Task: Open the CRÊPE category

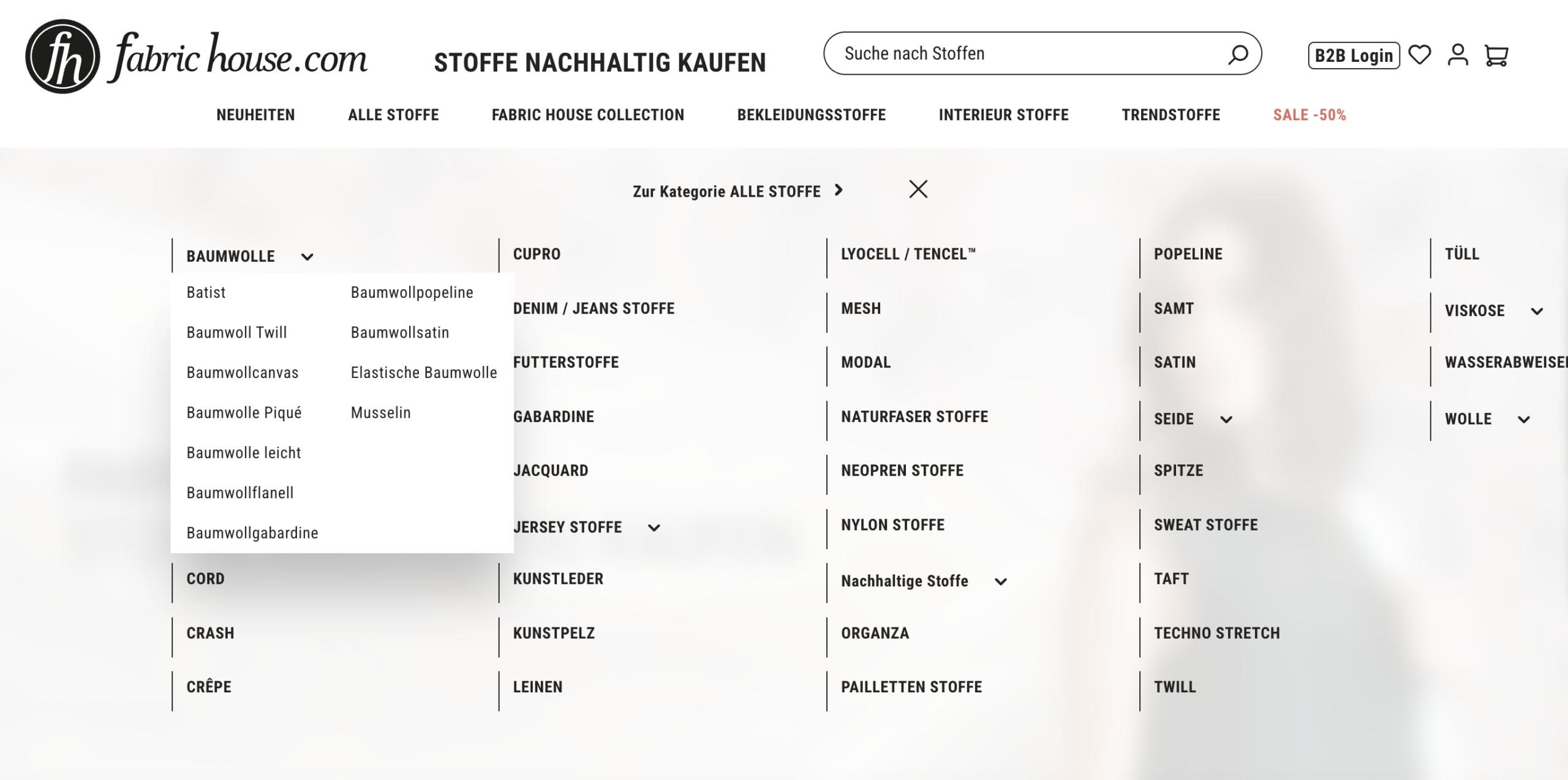Action: tap(209, 686)
